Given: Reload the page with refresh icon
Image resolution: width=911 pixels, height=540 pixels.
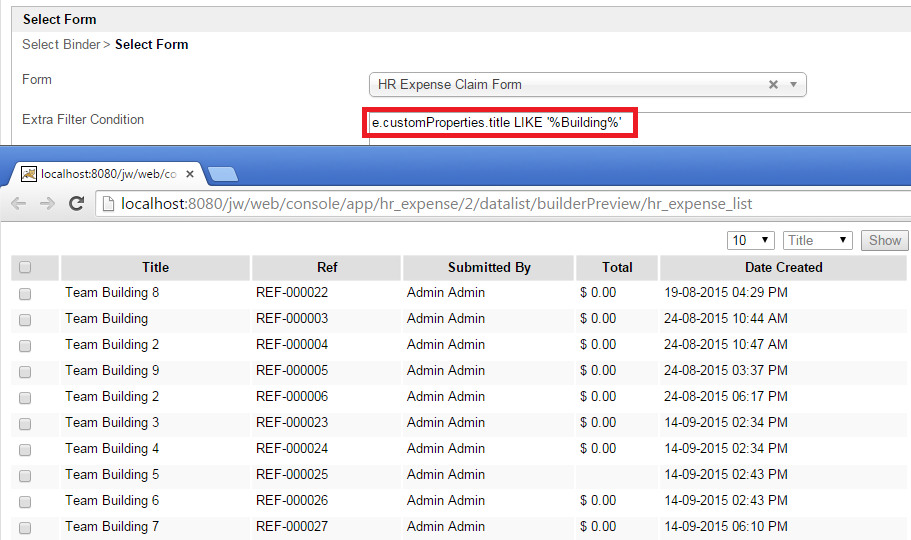Looking at the screenshot, I should click(x=76, y=204).
